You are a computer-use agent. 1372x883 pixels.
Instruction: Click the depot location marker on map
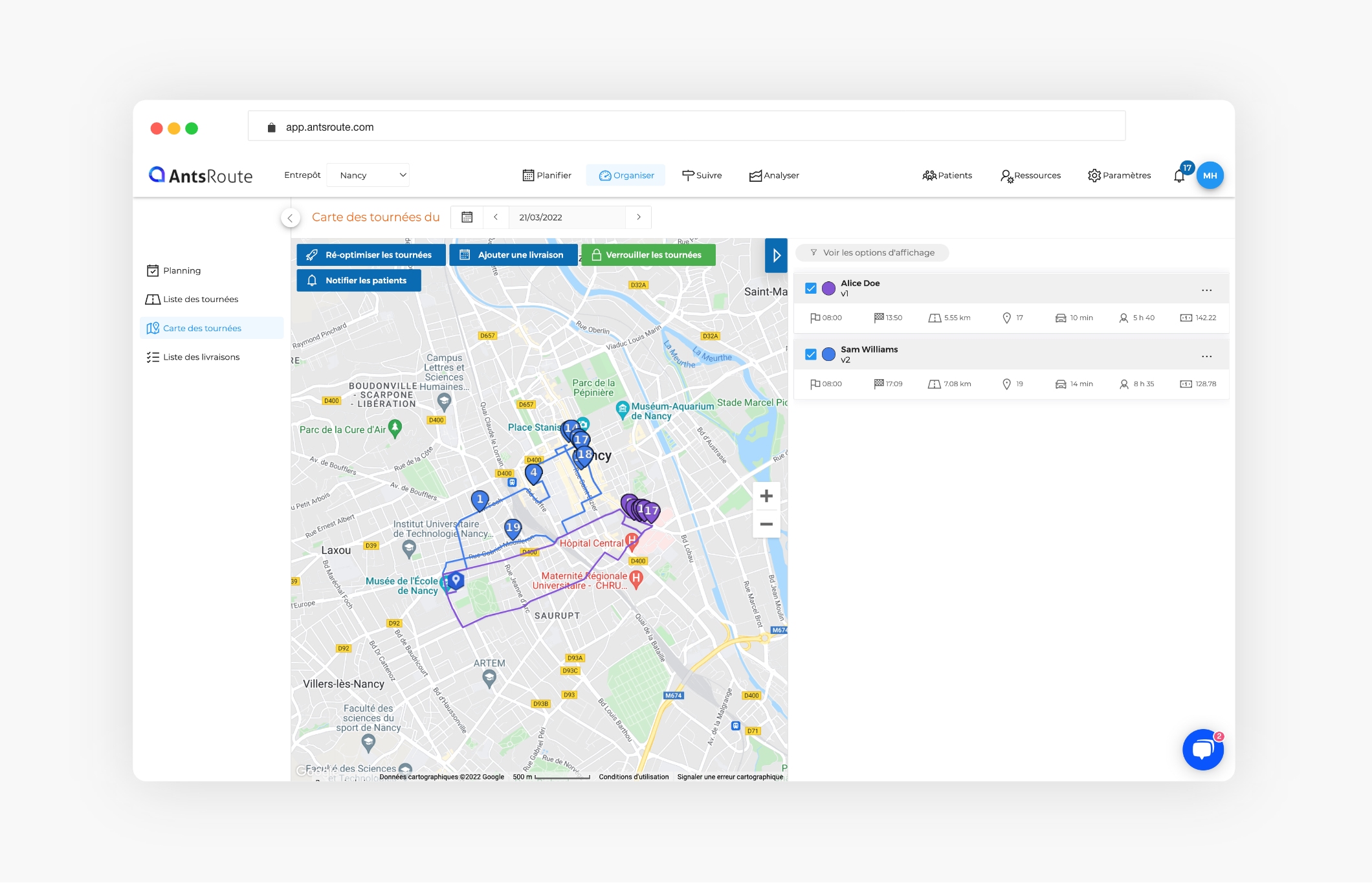[x=456, y=580]
